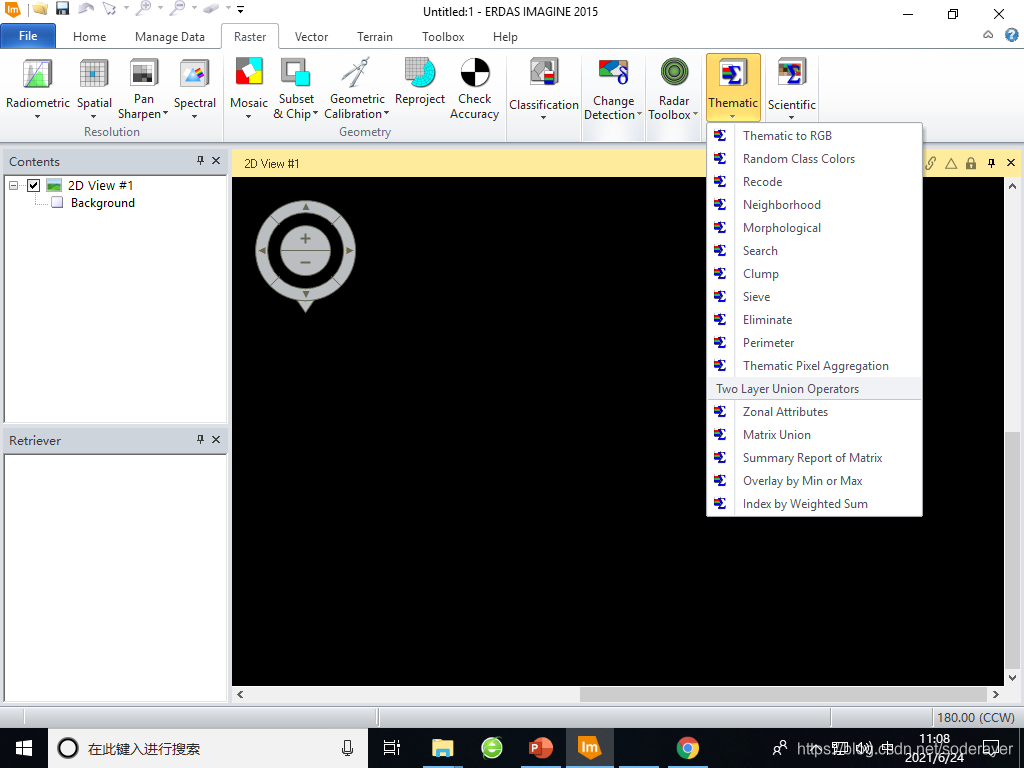Toggle the 2D View #1 checkbox

point(33,185)
